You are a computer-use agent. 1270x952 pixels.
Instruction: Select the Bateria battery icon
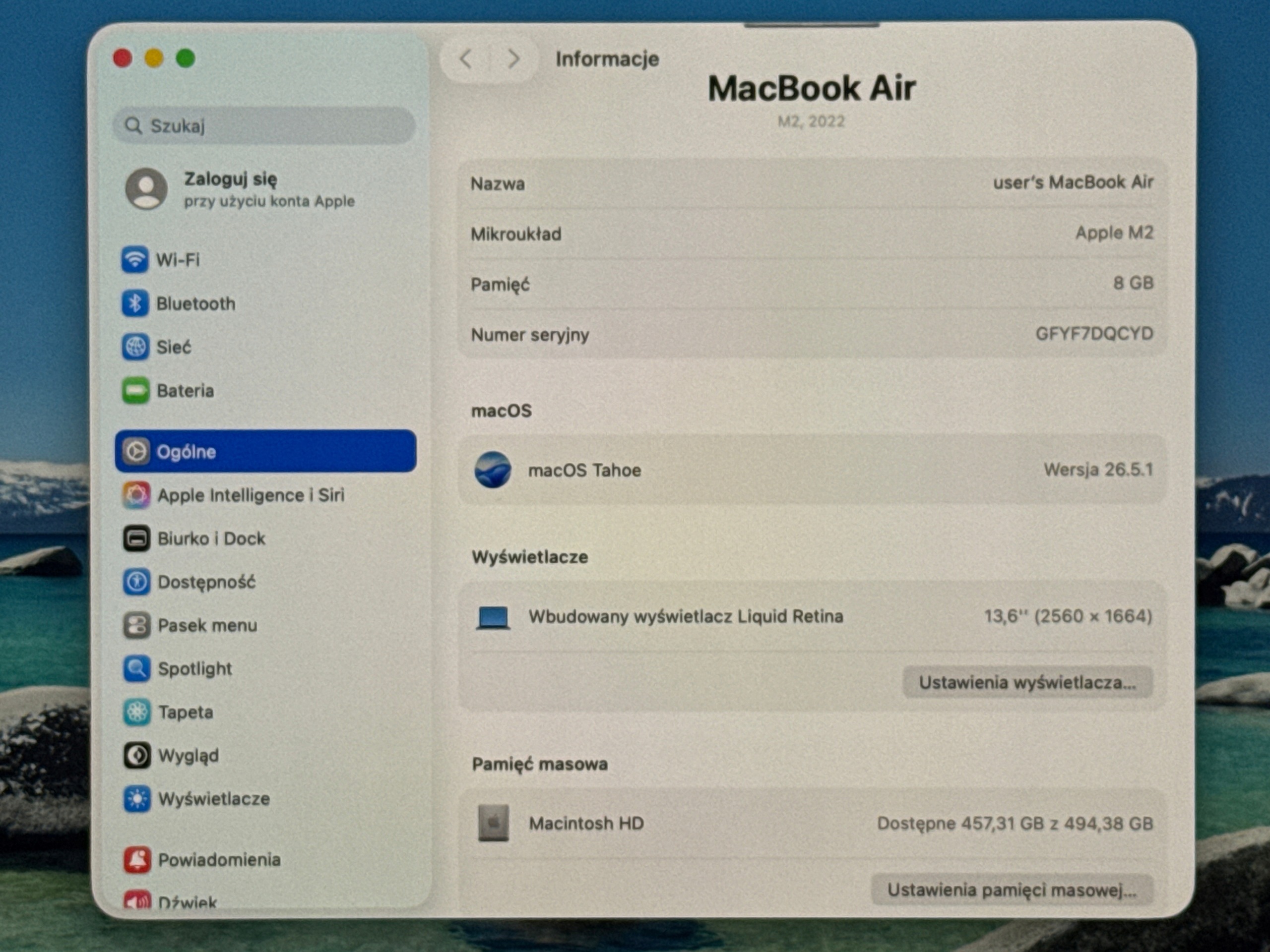click(135, 390)
